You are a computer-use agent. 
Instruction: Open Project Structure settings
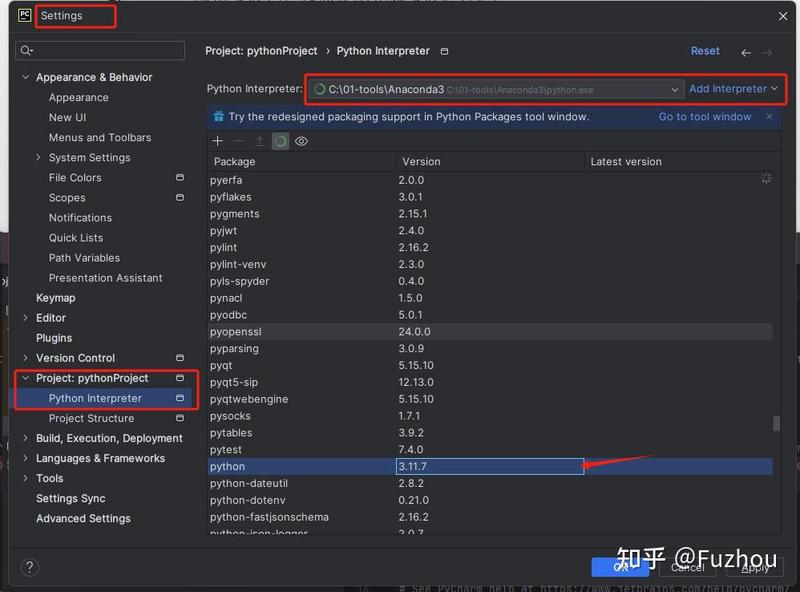pyautogui.click(x=91, y=418)
